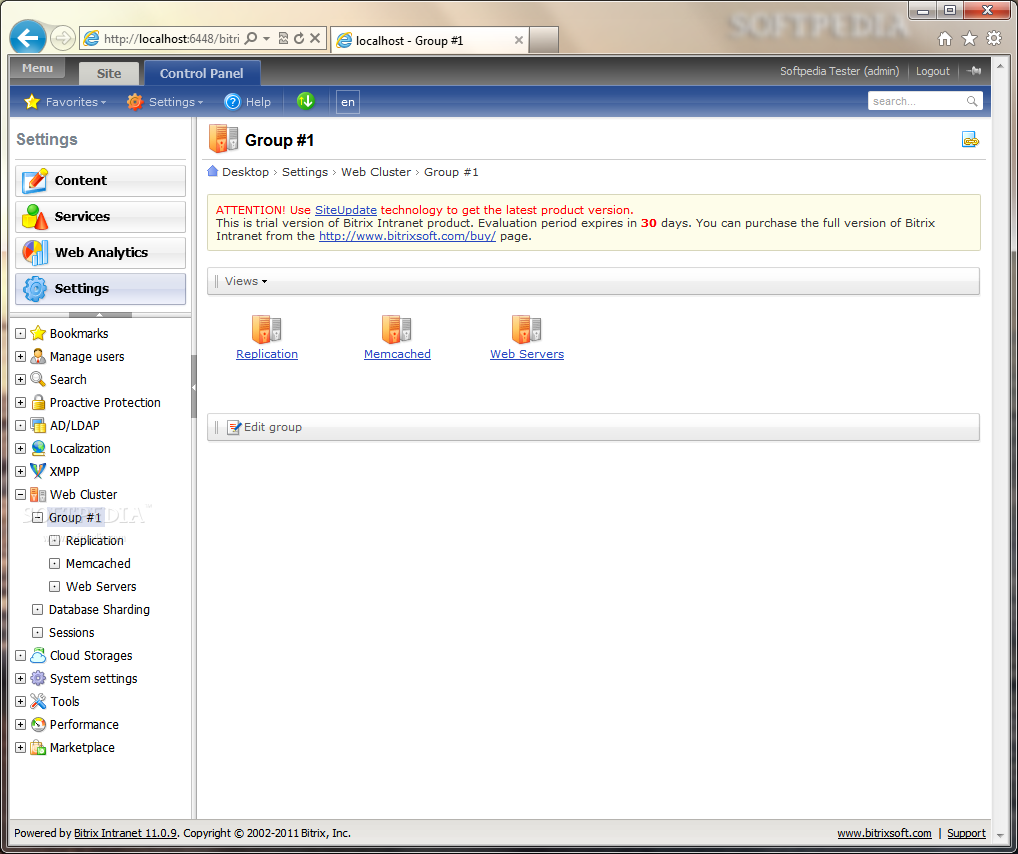Image resolution: width=1018 pixels, height=854 pixels.
Task: Open the bitrixsoft.com/buy link
Action: coord(407,236)
